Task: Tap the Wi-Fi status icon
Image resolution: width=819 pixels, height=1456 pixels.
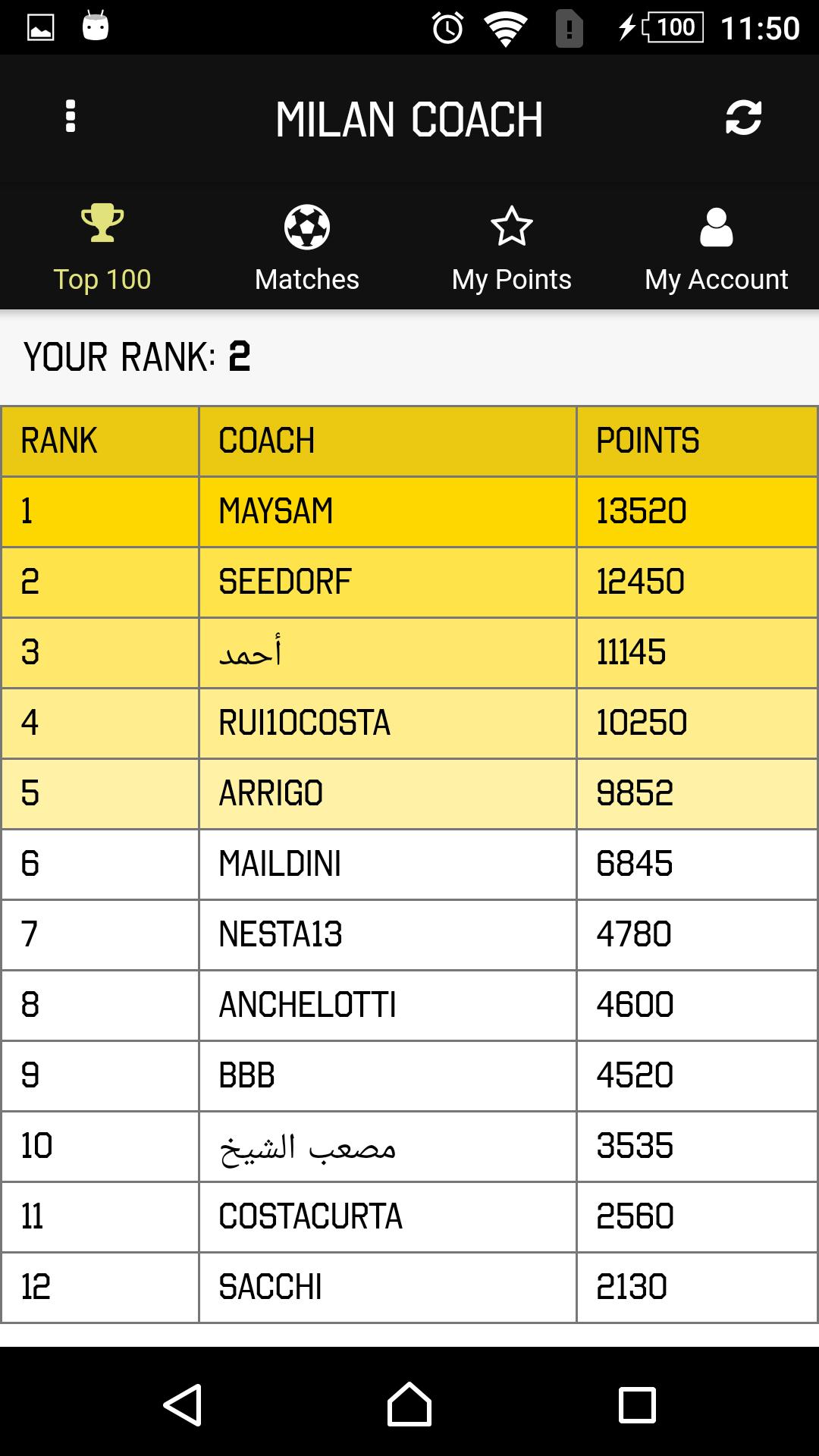Action: [x=506, y=29]
